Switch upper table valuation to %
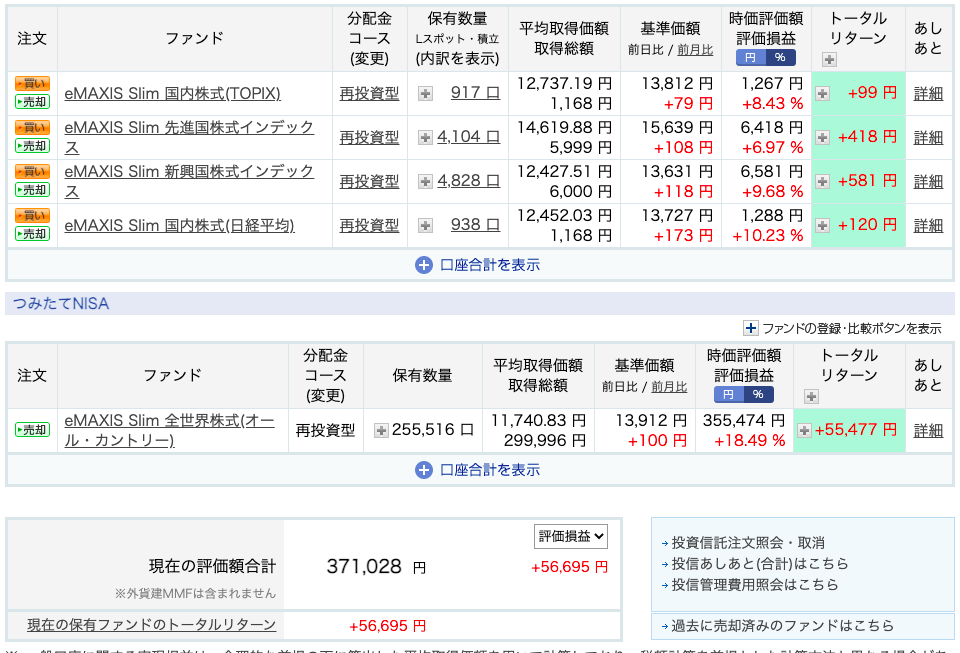Viewport: 960px width, 653px height. [780, 58]
